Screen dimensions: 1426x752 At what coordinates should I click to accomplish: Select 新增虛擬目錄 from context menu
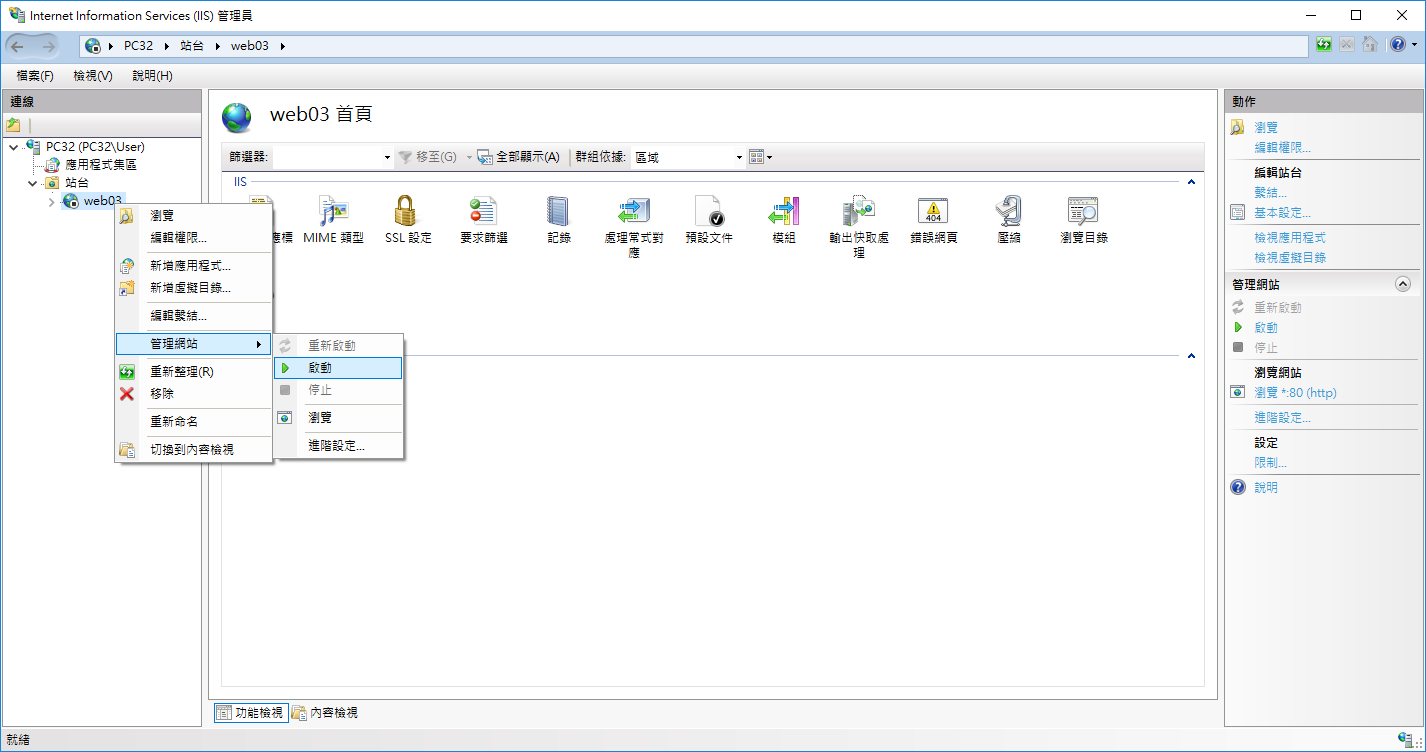190,288
